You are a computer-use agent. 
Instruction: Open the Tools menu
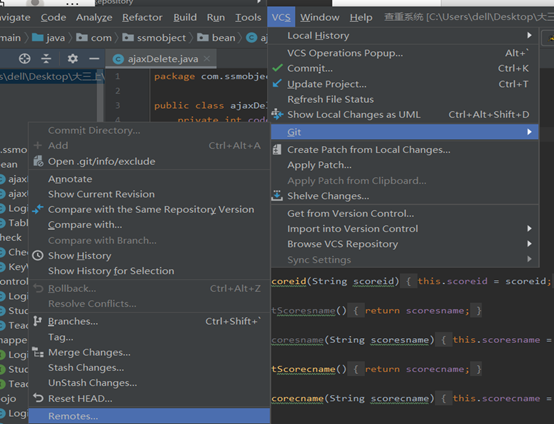[x=248, y=17]
